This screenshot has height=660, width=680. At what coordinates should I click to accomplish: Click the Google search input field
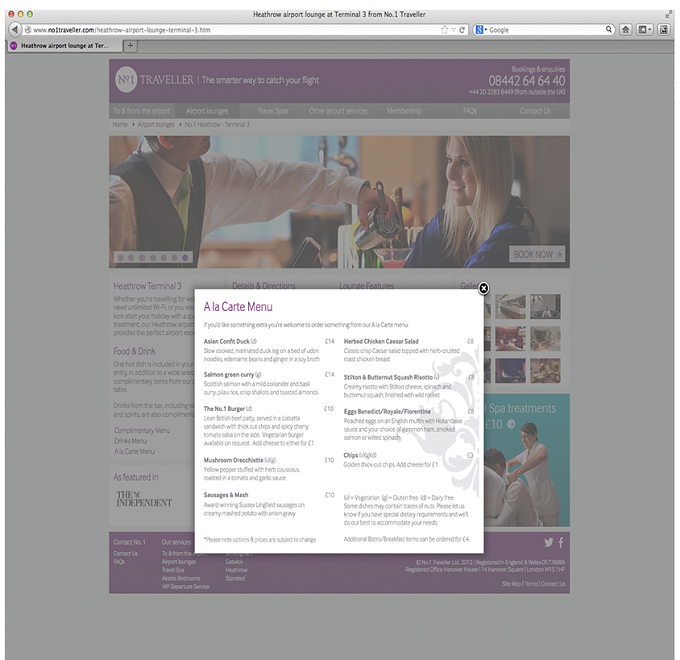546,30
